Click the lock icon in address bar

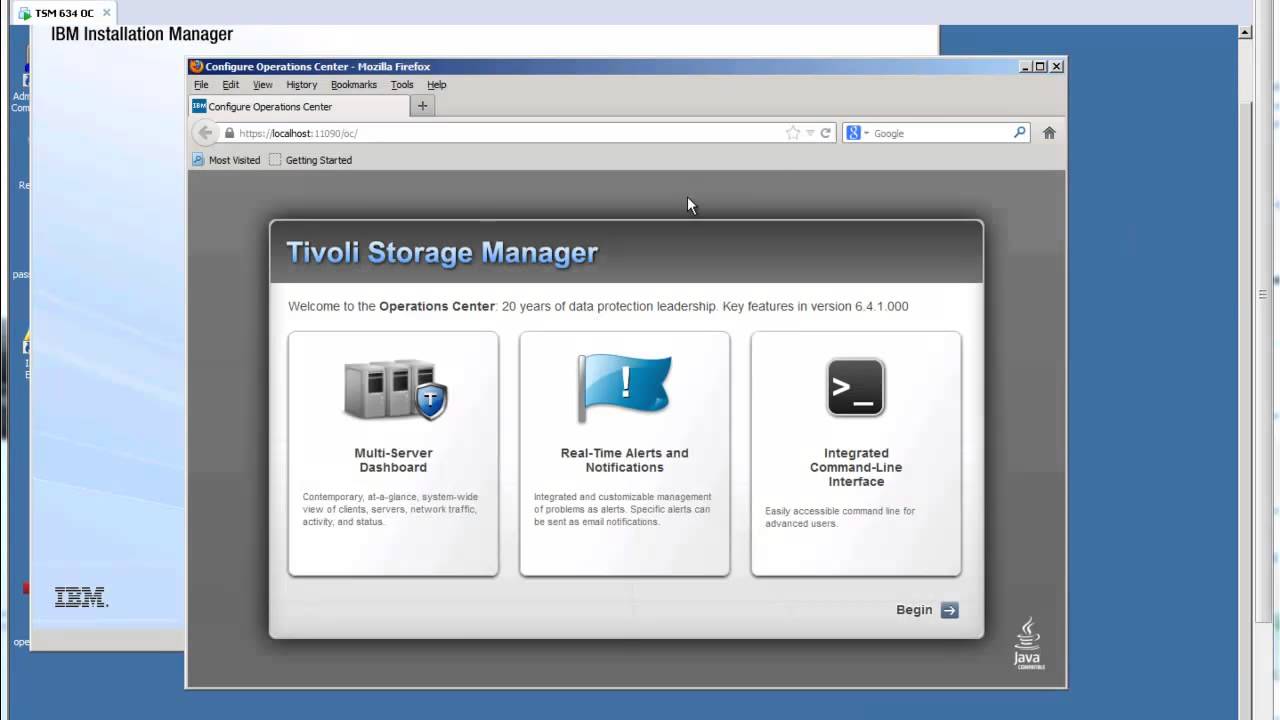(229, 133)
